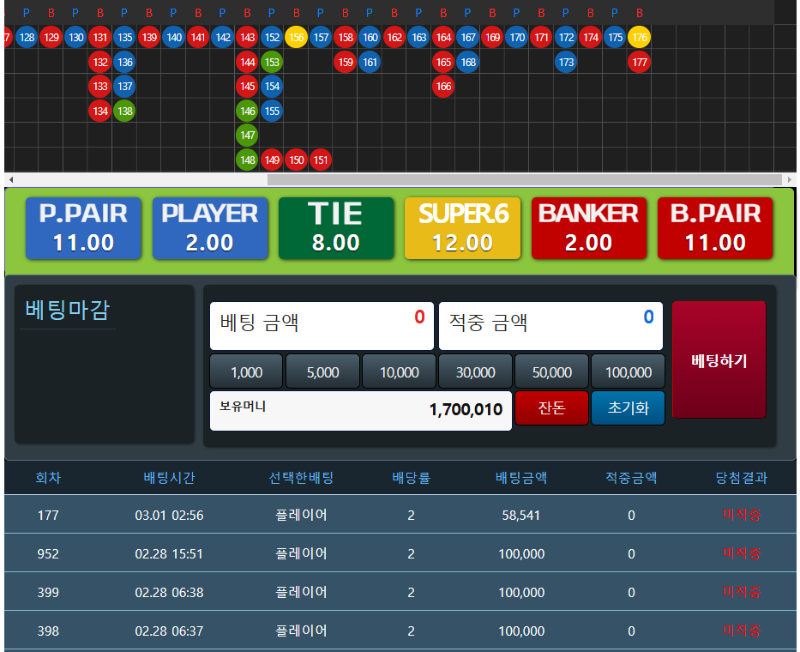The width and height of the screenshot is (800, 652).
Task: Click red roadmap marker 129
Action: point(51,37)
